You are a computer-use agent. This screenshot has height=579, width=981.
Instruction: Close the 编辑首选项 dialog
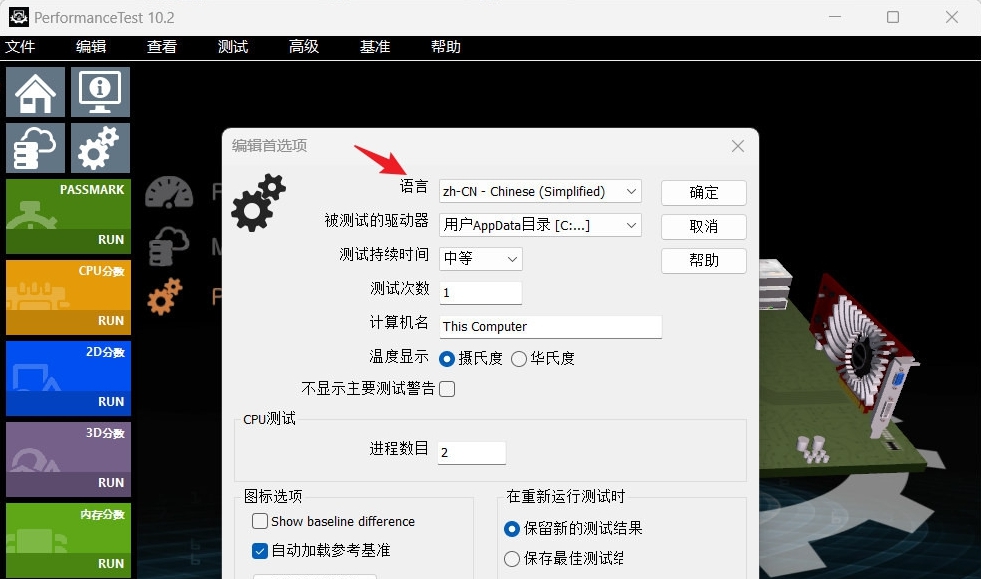tap(738, 146)
